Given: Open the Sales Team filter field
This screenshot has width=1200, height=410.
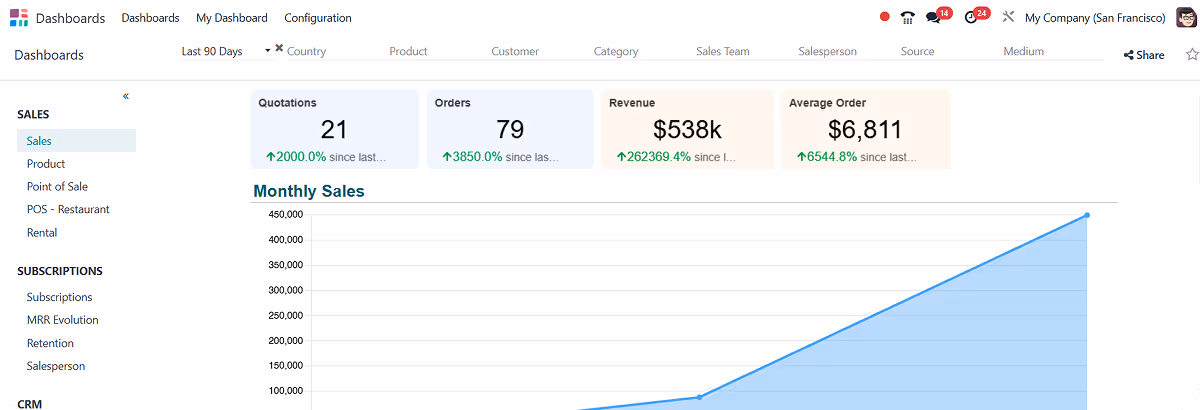Looking at the screenshot, I should tap(740, 51).
